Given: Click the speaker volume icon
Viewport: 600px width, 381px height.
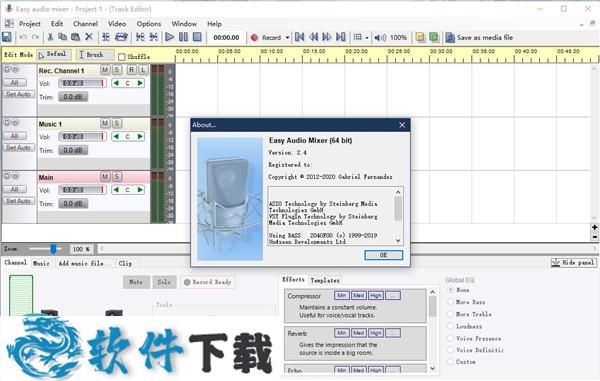Looking at the screenshot, I should [x=380, y=37].
